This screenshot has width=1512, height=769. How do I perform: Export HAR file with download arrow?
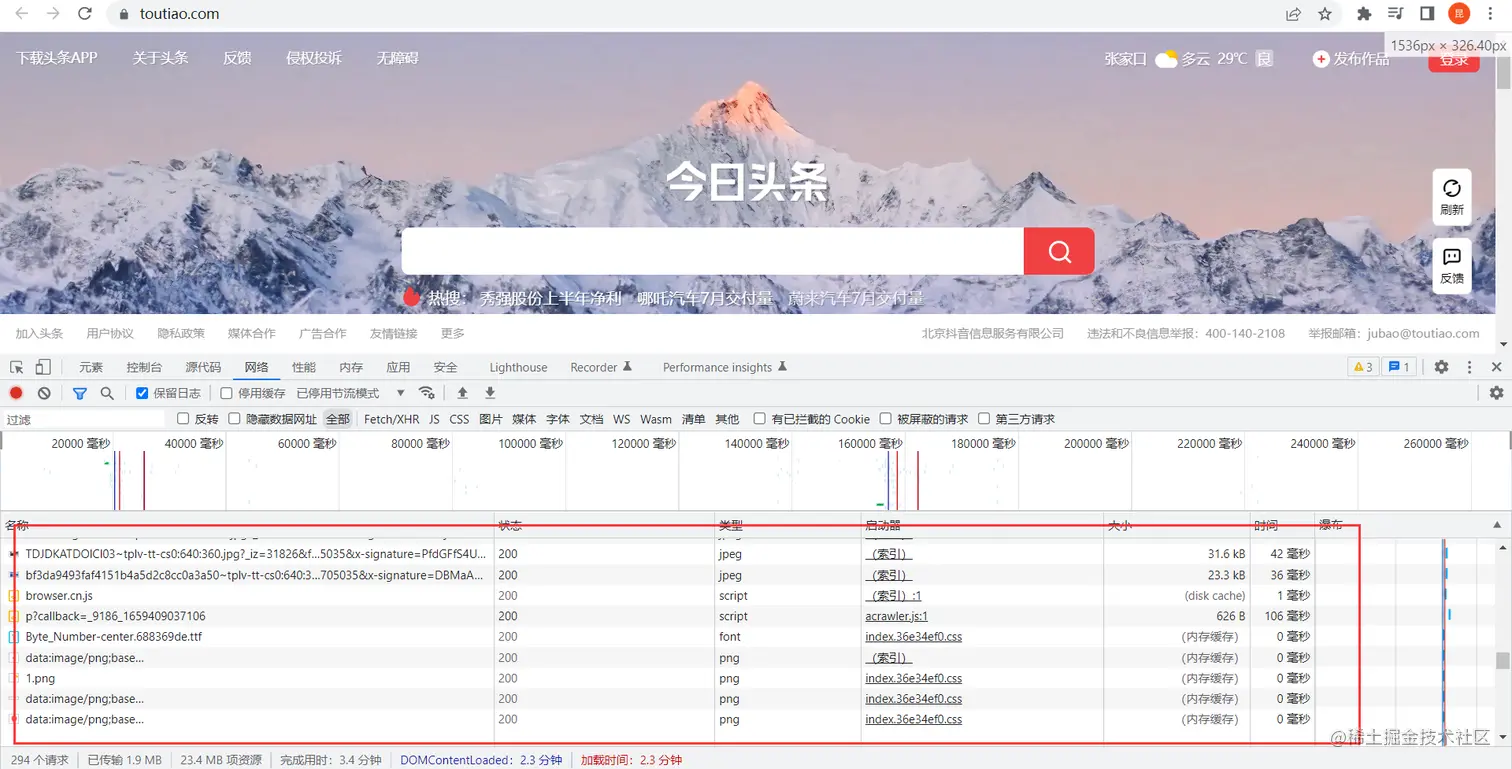pyautogui.click(x=490, y=393)
